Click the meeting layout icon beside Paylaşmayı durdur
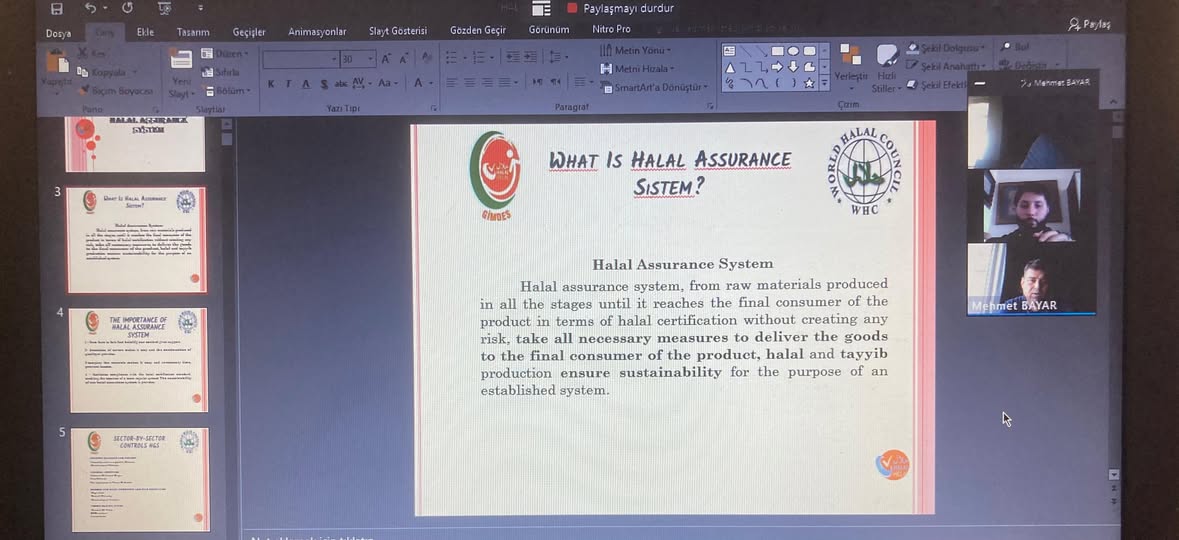The height and width of the screenshot is (540, 1179). point(541,8)
